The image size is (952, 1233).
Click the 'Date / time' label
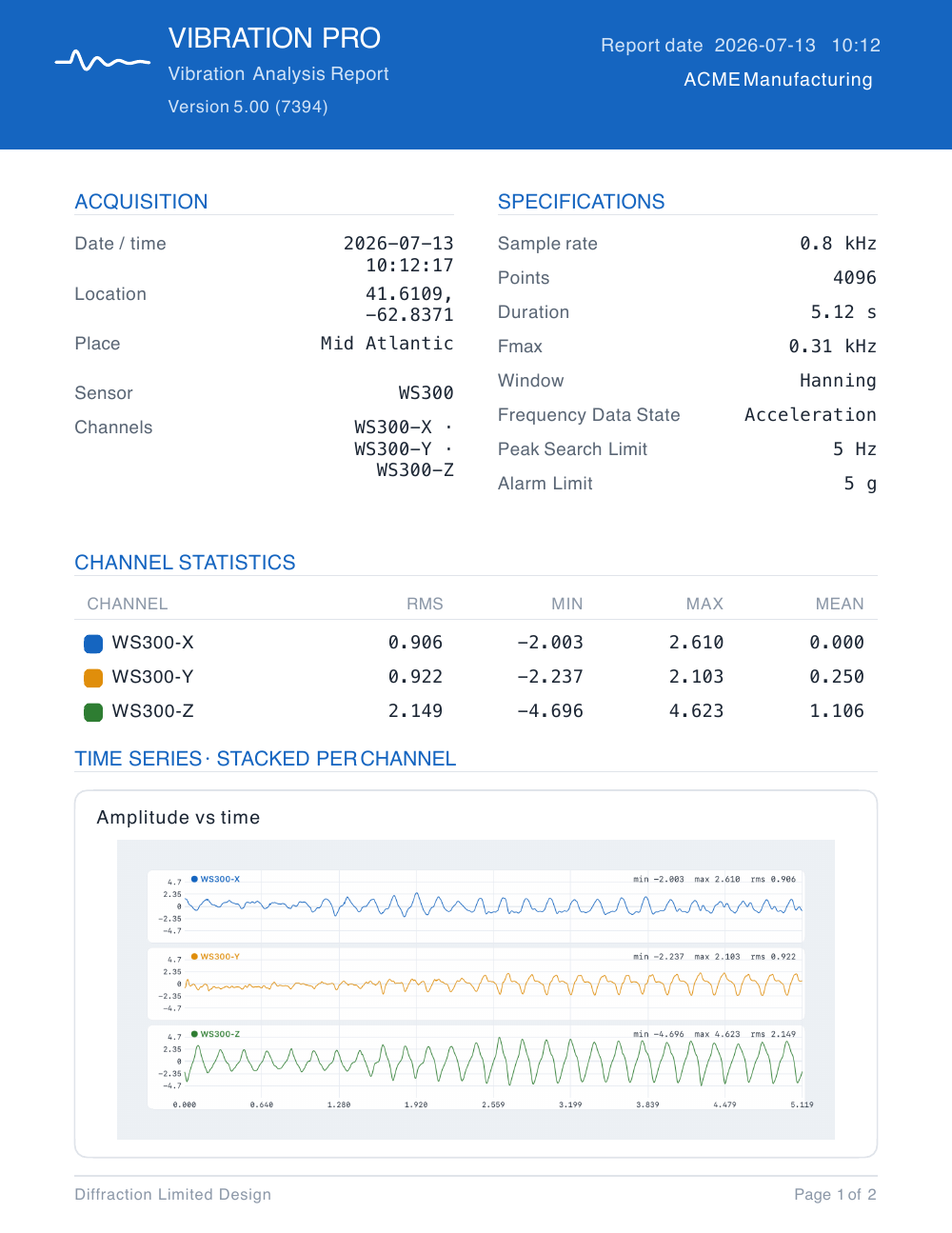pos(120,244)
